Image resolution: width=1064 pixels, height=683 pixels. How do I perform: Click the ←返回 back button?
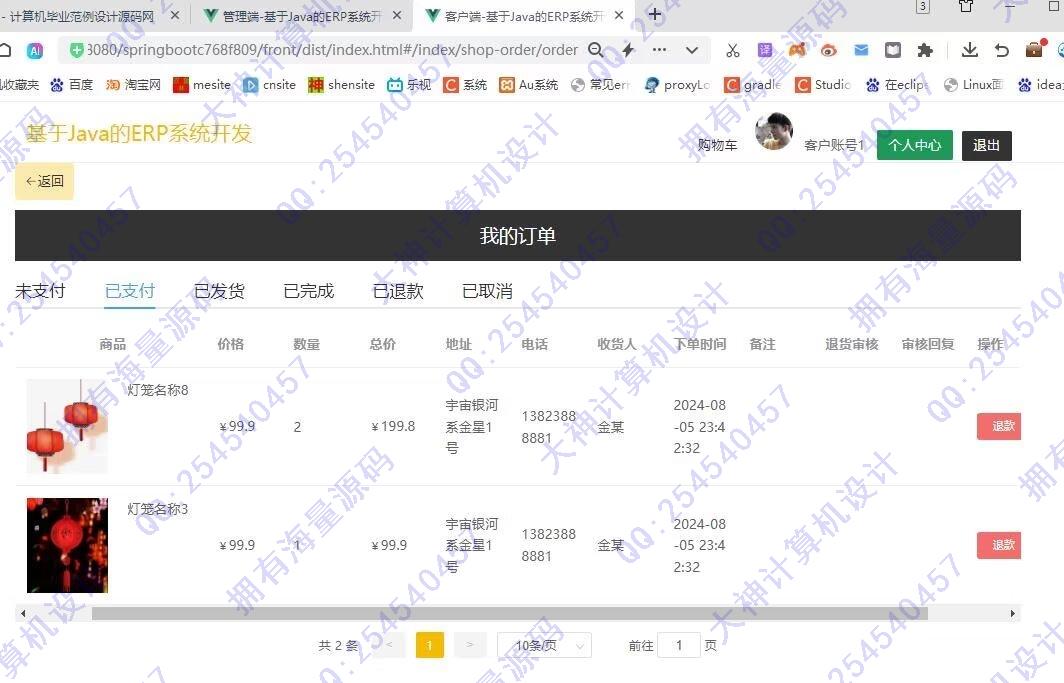point(45,181)
